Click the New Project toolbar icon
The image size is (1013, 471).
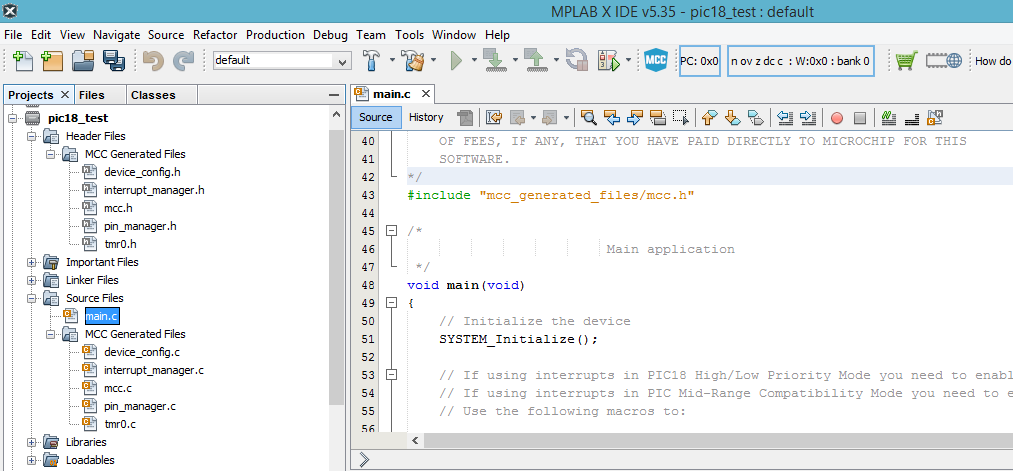(52, 60)
